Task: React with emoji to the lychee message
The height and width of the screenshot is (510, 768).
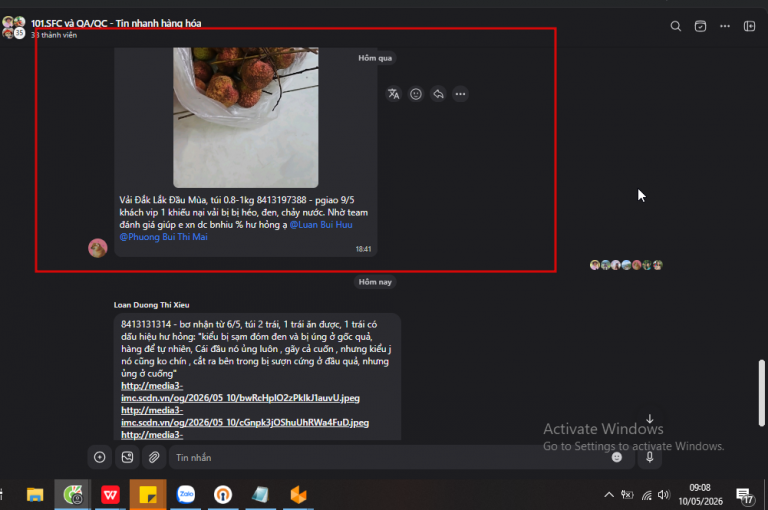Action: (x=416, y=94)
